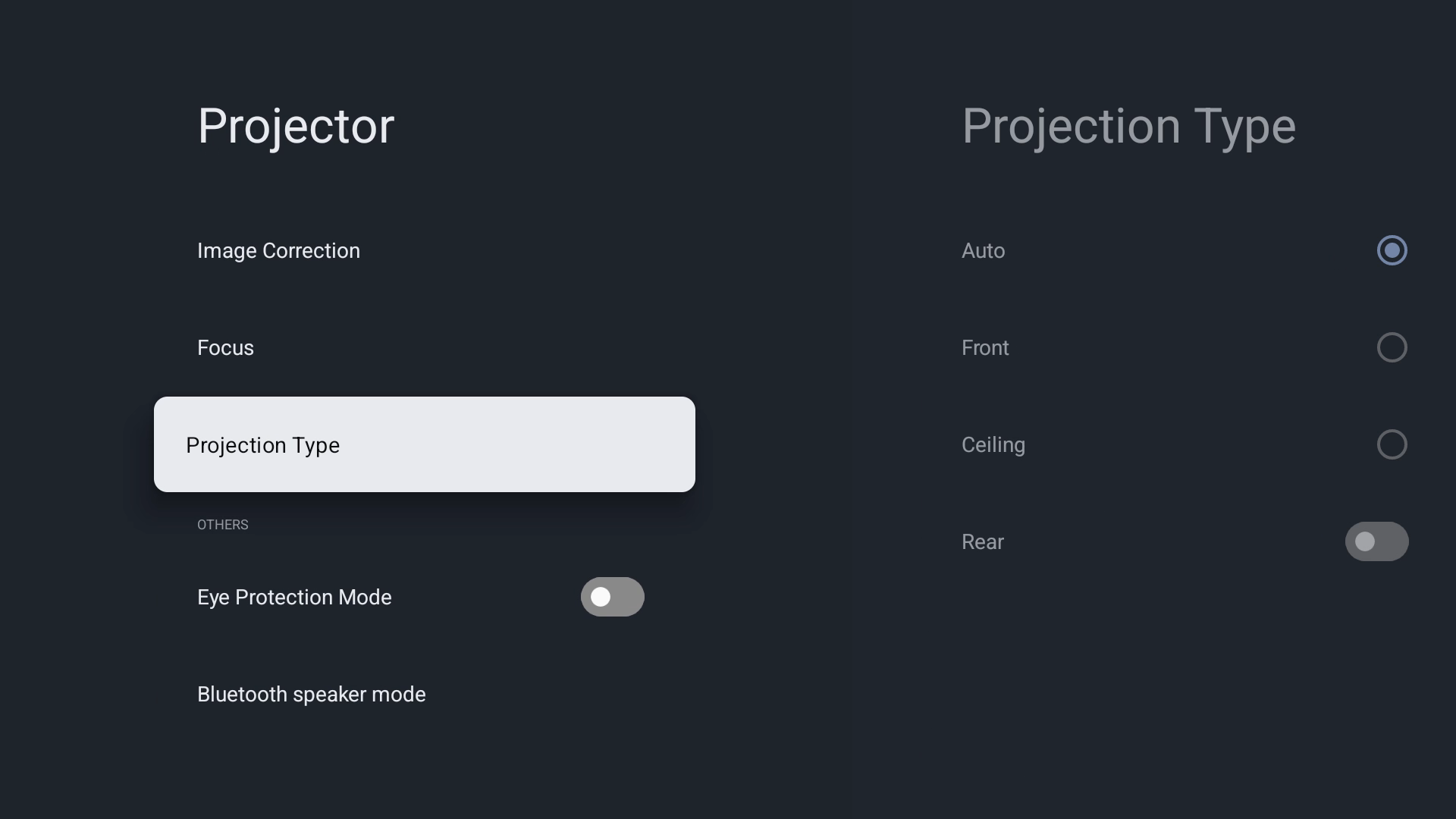The width and height of the screenshot is (1456, 819).
Task: Open the Focus settings
Action: click(x=225, y=348)
